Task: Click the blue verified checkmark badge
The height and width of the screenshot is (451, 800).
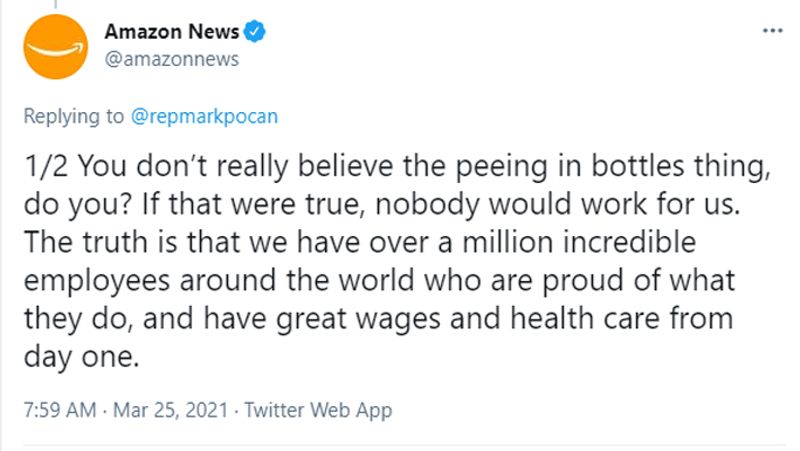Action: tap(254, 32)
